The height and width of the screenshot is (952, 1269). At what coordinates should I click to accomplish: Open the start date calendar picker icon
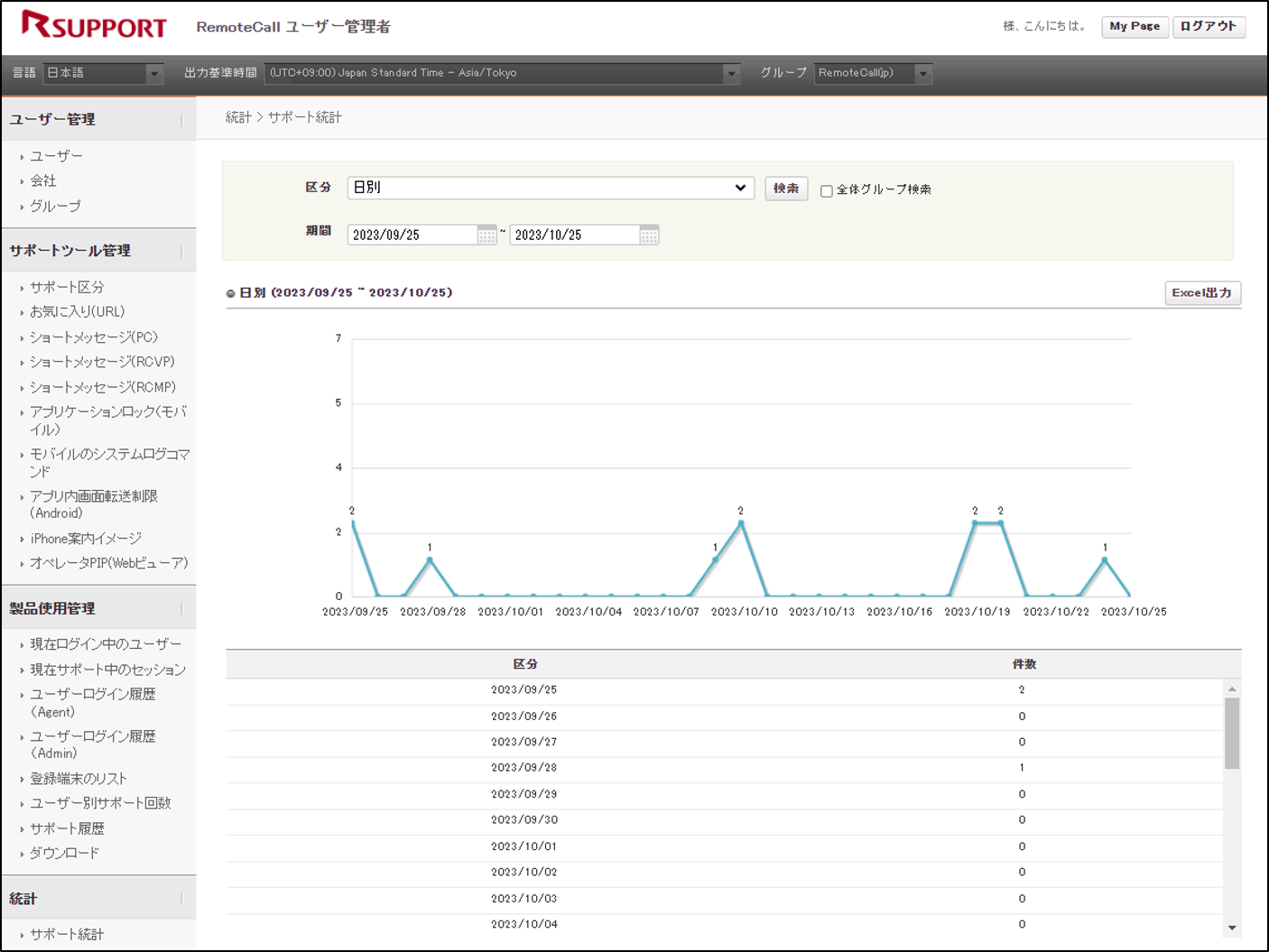click(486, 236)
